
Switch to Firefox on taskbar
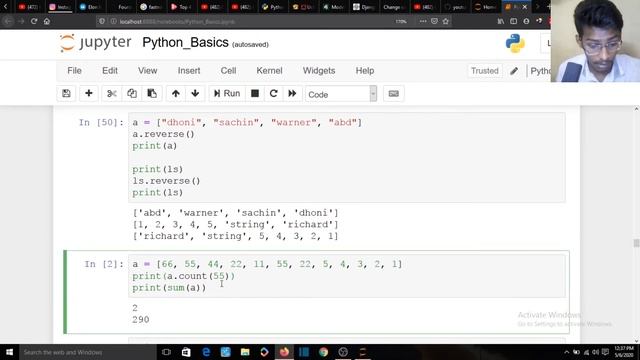click(x=284, y=352)
